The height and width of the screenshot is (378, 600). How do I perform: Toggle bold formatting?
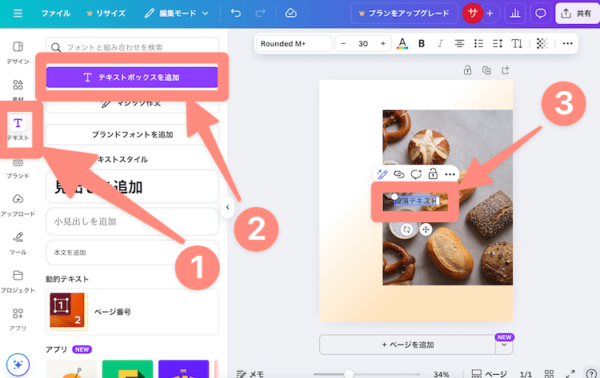[x=421, y=44]
